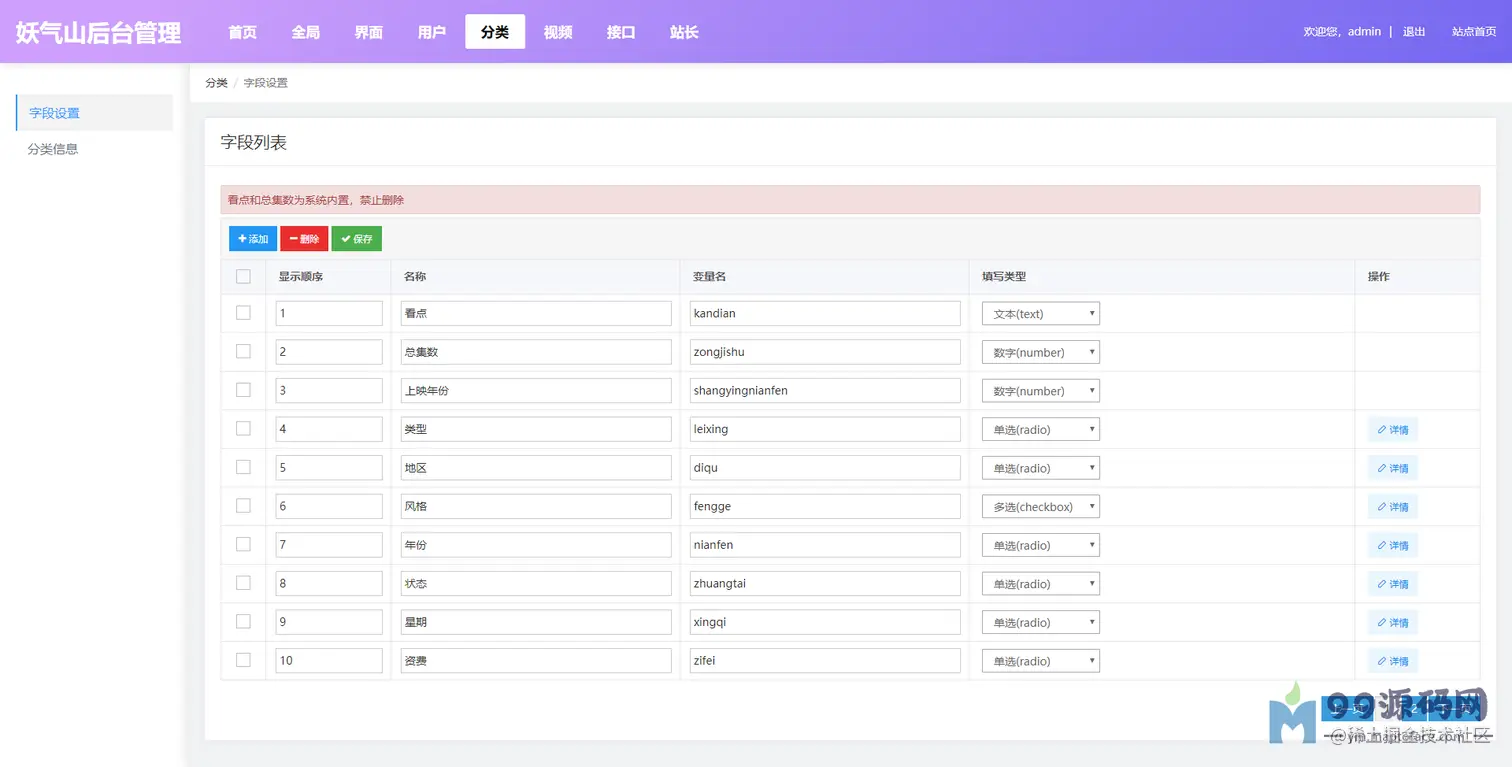Viewport: 1512px width, 767px height.
Task: Open the type dropdown for zongjishu
Action: pyautogui.click(x=1040, y=352)
